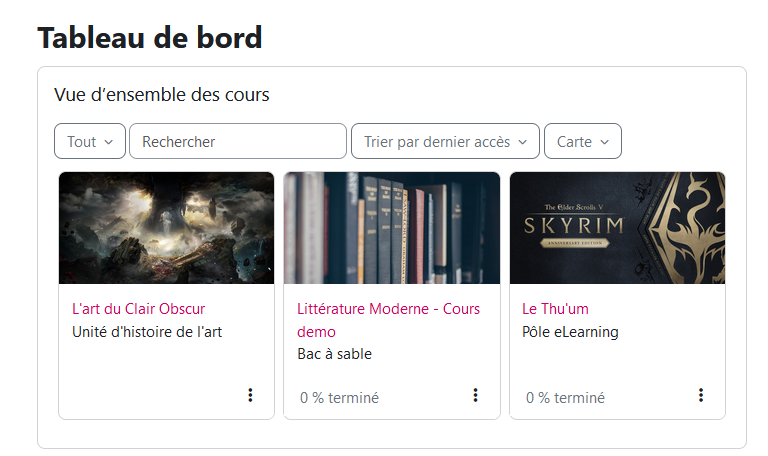Screen dimensions: 768x456
Task: Go to the Le Thu'um course link
Action: point(556,309)
